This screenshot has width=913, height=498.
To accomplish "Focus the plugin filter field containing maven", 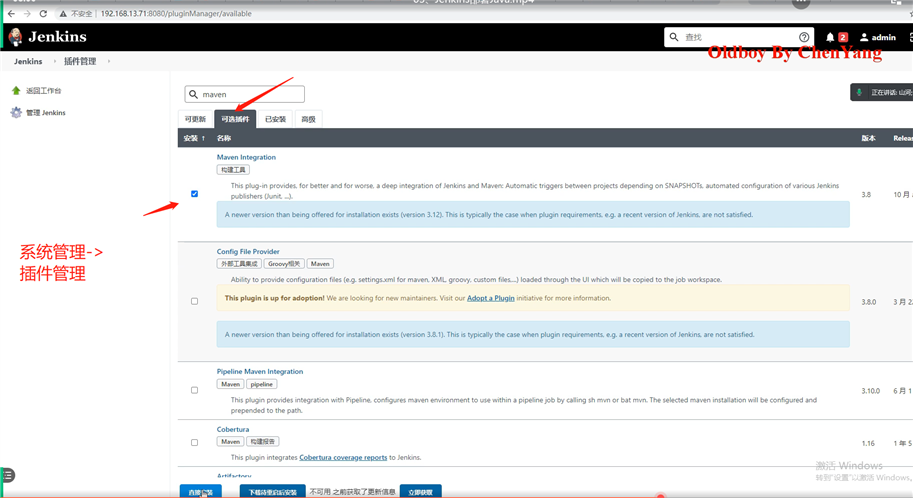I will point(245,94).
